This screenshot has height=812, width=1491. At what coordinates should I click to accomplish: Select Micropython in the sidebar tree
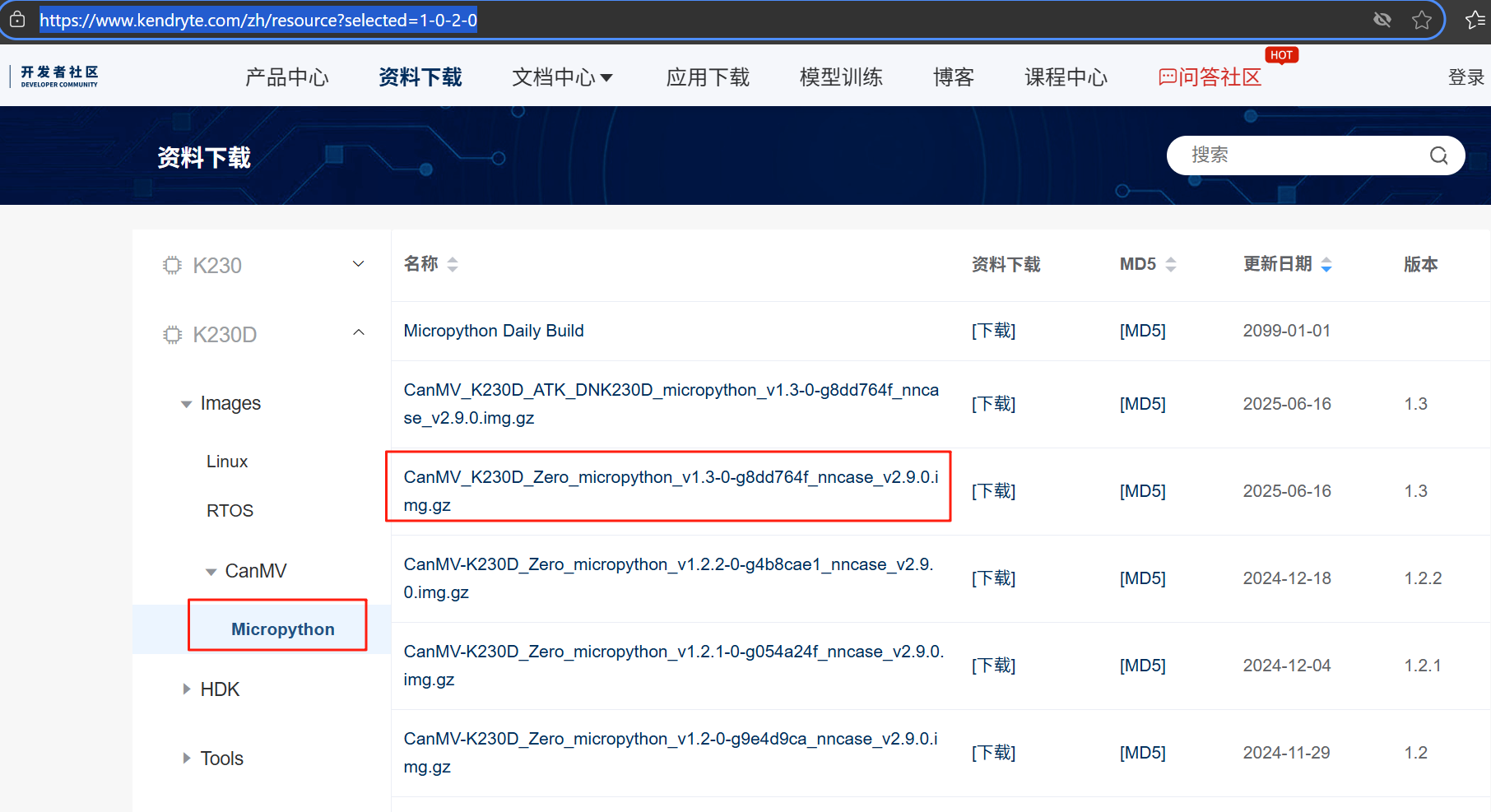[283, 629]
